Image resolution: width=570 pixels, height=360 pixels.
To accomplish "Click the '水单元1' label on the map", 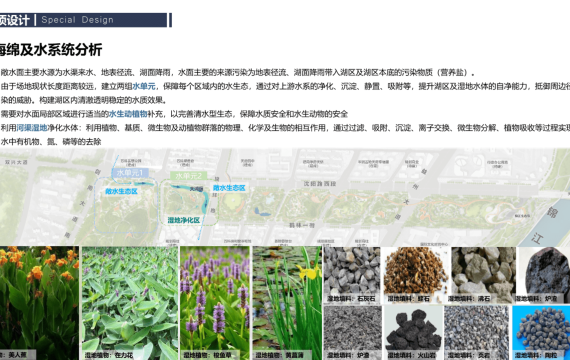I will 130,173.
